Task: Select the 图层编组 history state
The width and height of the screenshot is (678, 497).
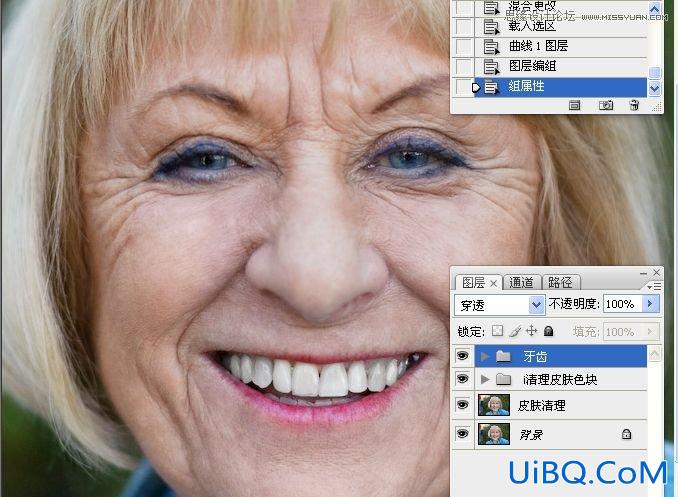Action: [561, 67]
